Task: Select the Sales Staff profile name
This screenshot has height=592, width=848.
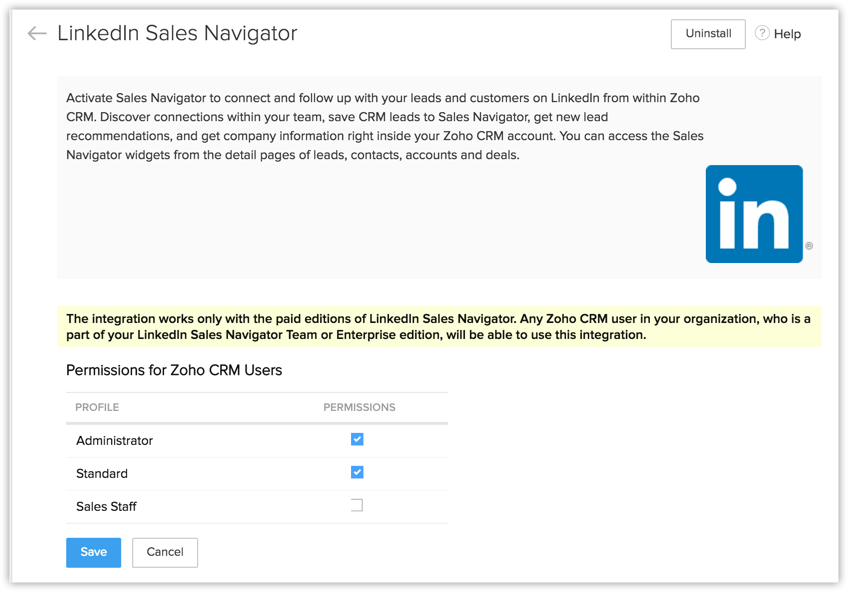Action: tap(106, 506)
